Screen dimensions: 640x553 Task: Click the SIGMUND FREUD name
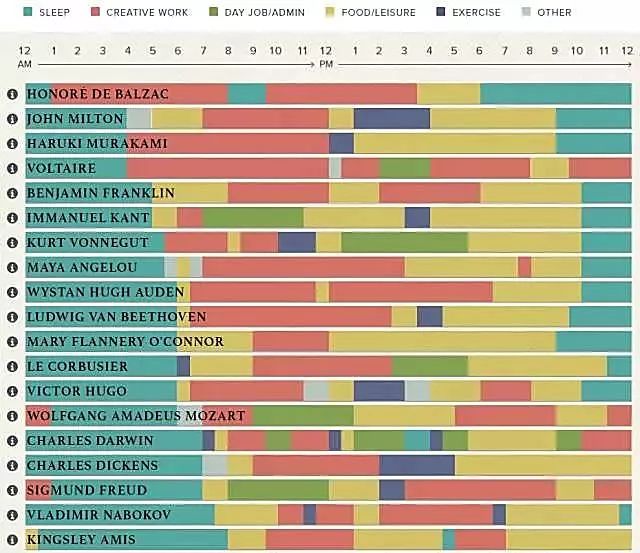pos(87,490)
